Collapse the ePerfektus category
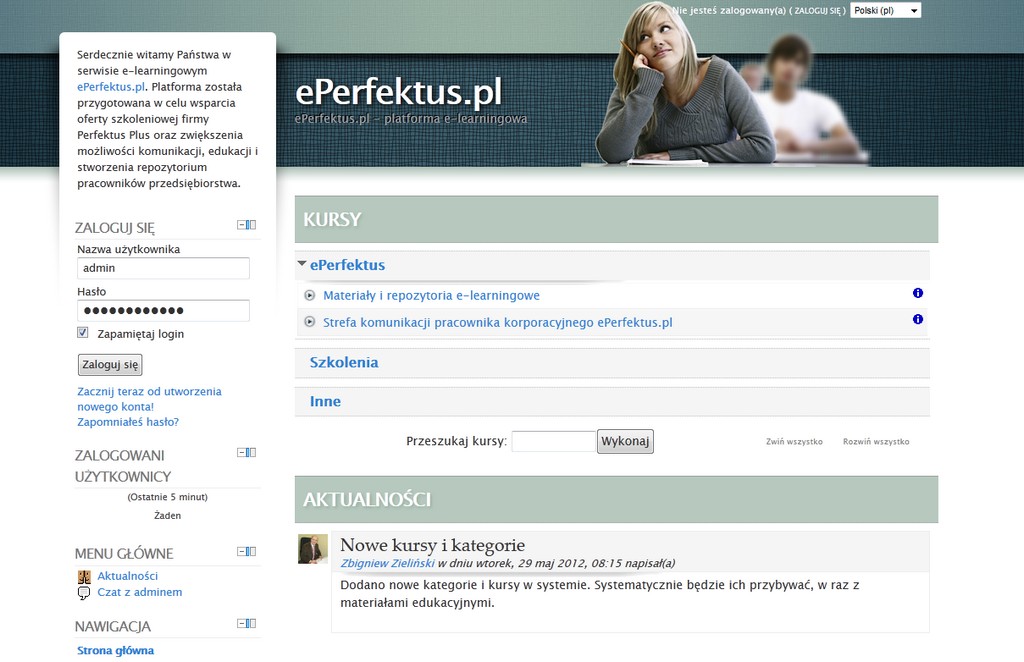The height and width of the screenshot is (662, 1024). 302,264
